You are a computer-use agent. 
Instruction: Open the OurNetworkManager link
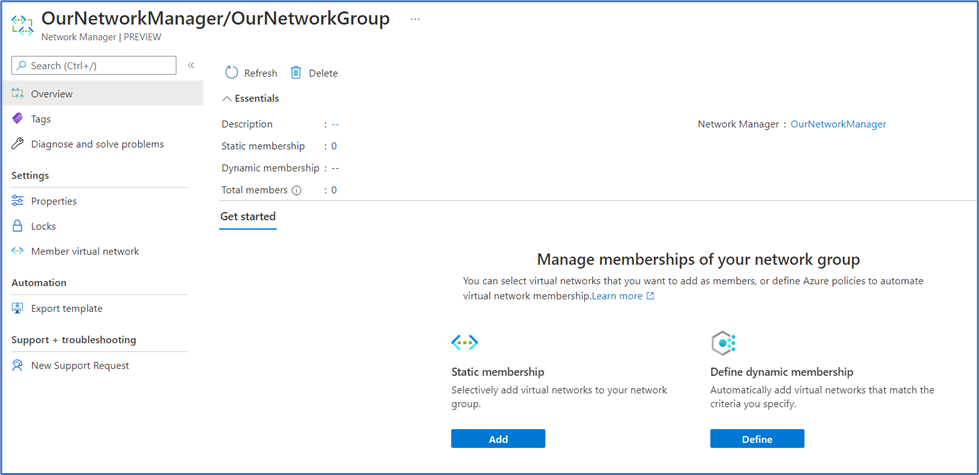(x=838, y=124)
